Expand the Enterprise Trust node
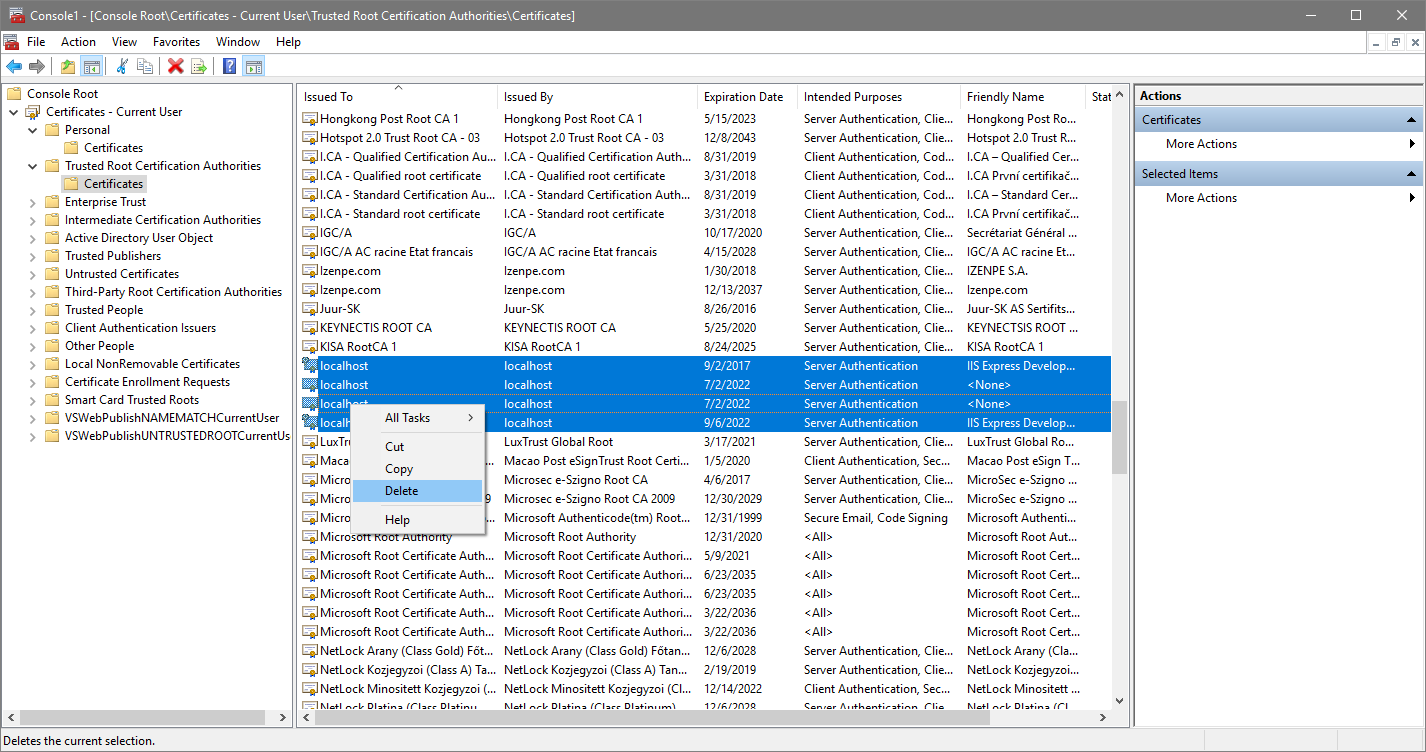The image size is (1426, 752). tap(32, 202)
